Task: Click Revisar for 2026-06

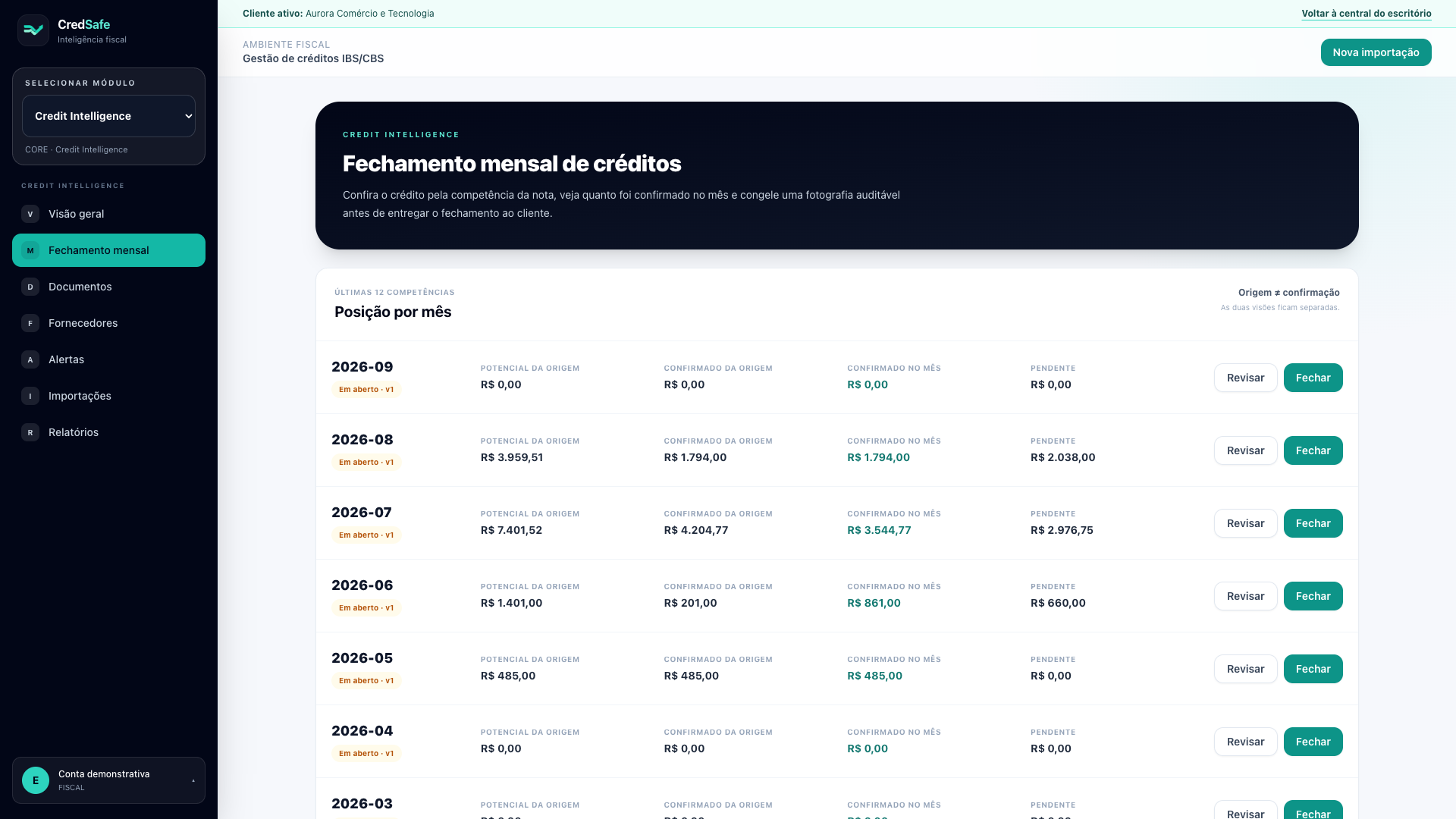Action: click(x=1245, y=596)
